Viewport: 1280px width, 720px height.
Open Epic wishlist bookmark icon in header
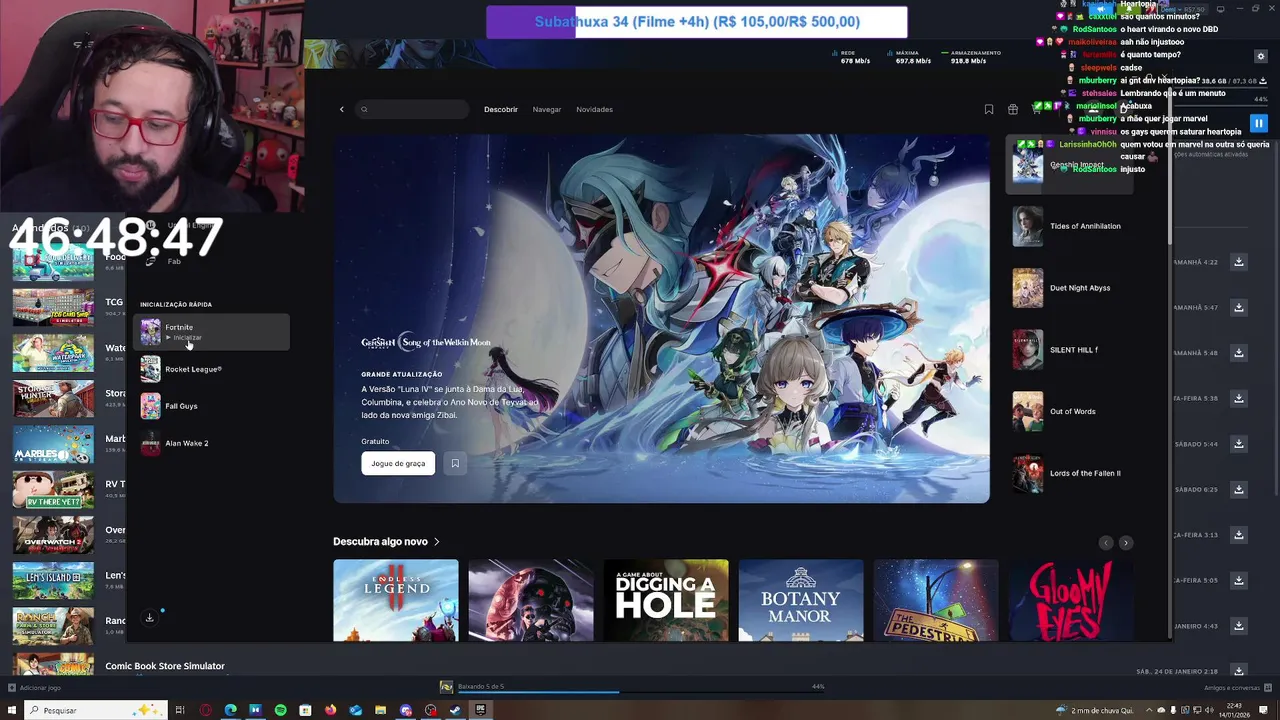(x=989, y=109)
